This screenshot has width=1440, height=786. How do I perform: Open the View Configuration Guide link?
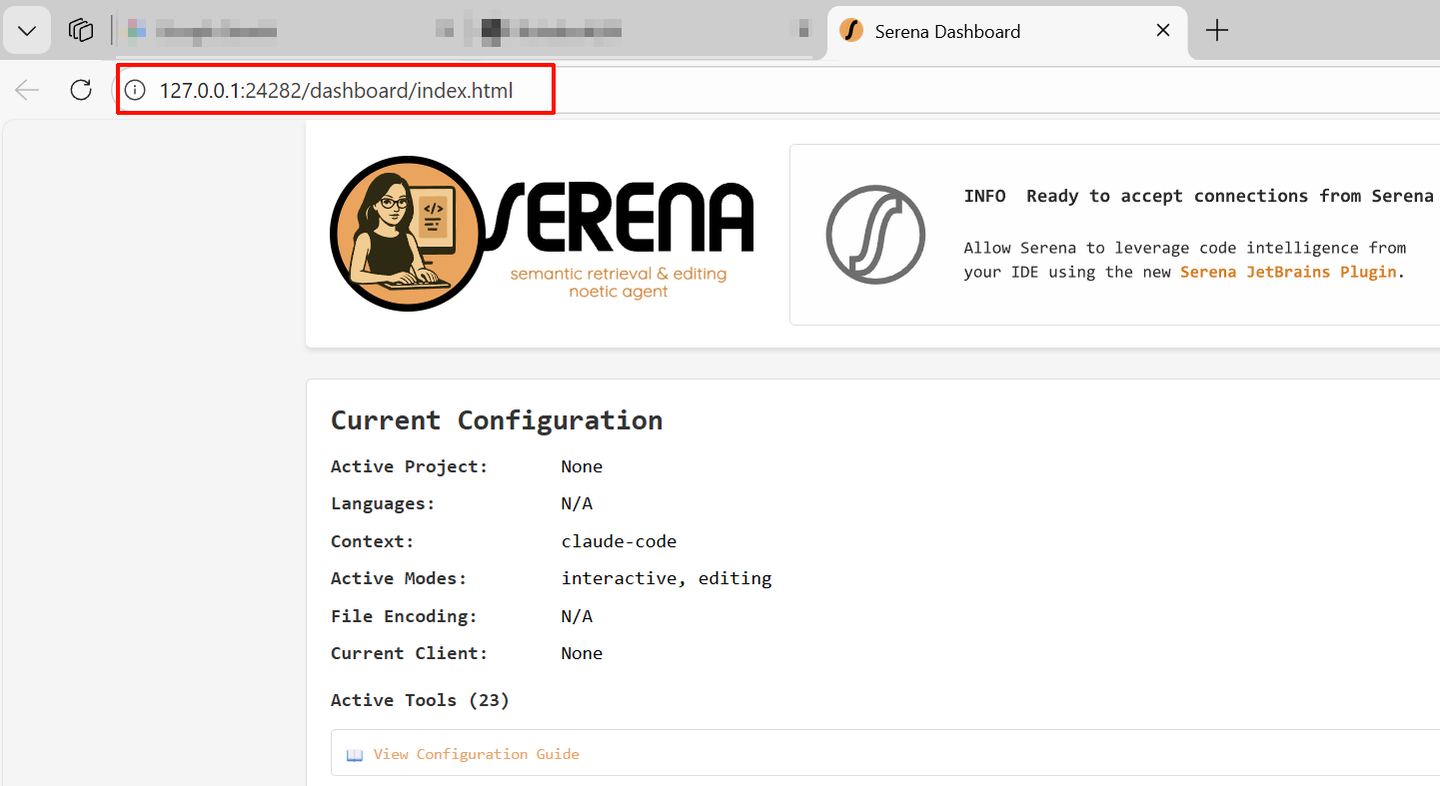point(477,753)
